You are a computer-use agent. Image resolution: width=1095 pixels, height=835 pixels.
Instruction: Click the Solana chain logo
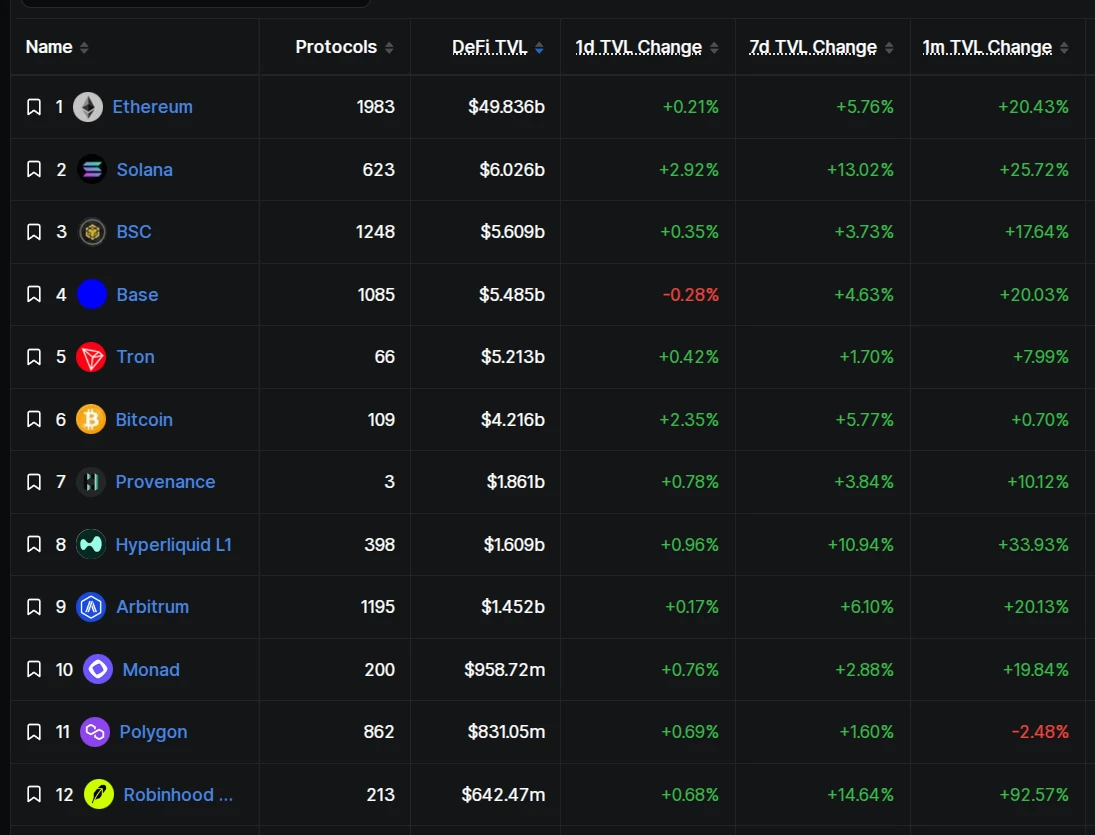point(91,170)
